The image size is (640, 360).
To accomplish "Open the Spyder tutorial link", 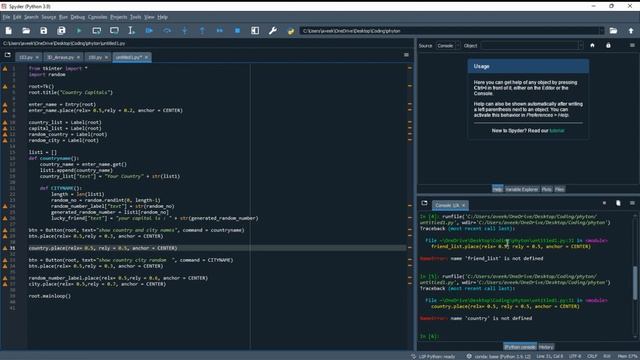I will 557,131.
